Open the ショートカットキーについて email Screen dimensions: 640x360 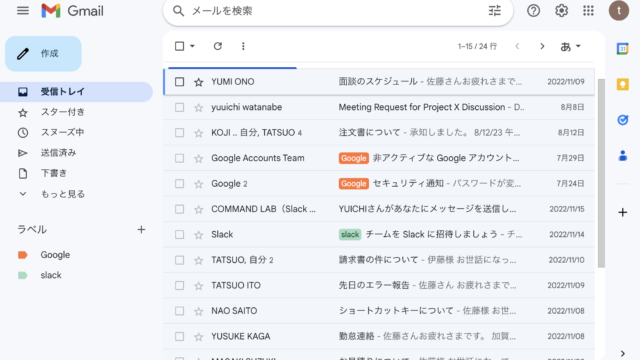(x=396, y=311)
